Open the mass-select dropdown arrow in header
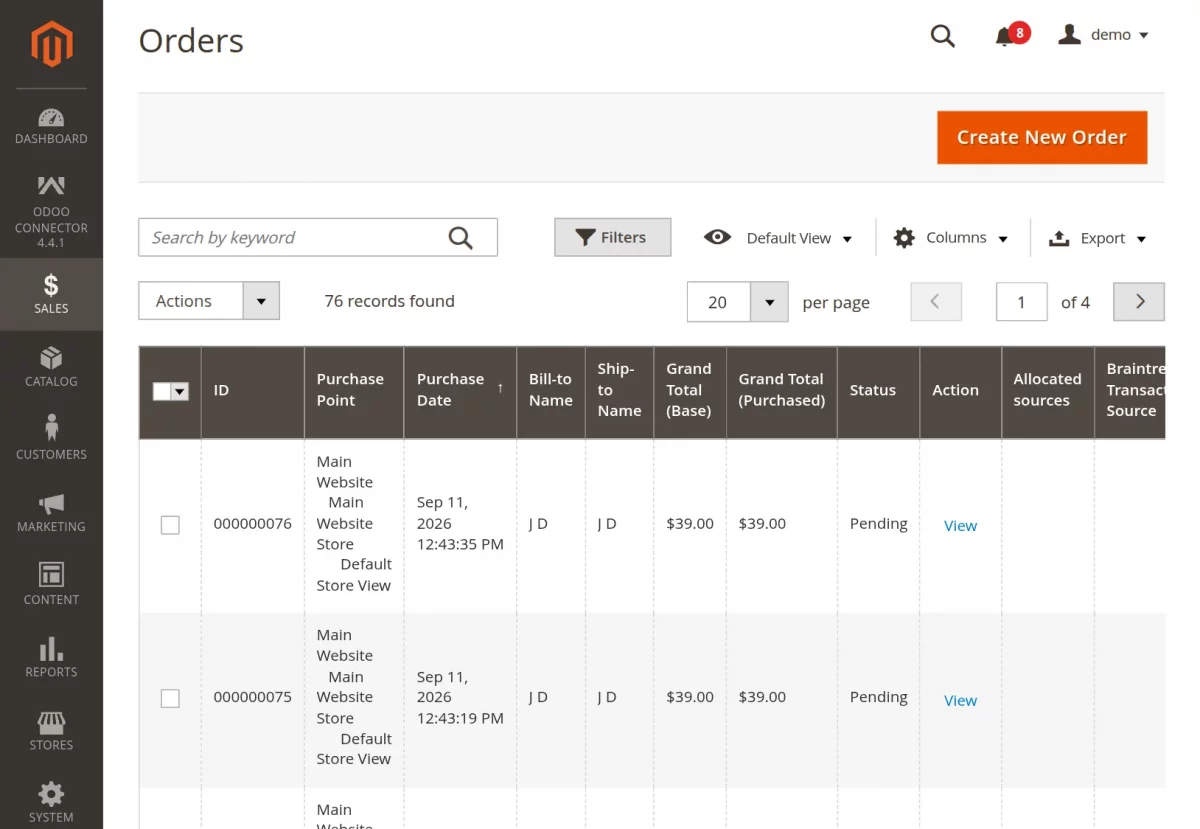1200x829 pixels. (180, 391)
